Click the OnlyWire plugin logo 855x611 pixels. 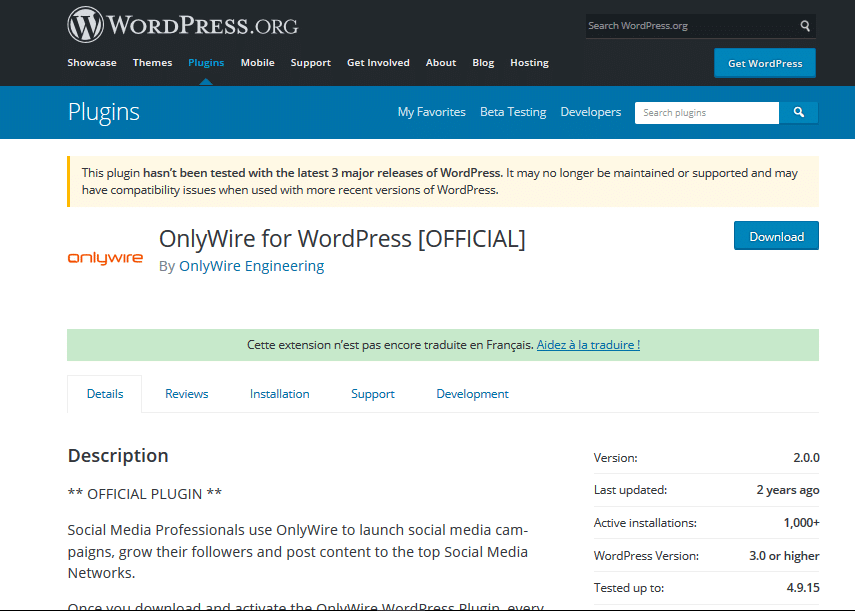point(105,258)
